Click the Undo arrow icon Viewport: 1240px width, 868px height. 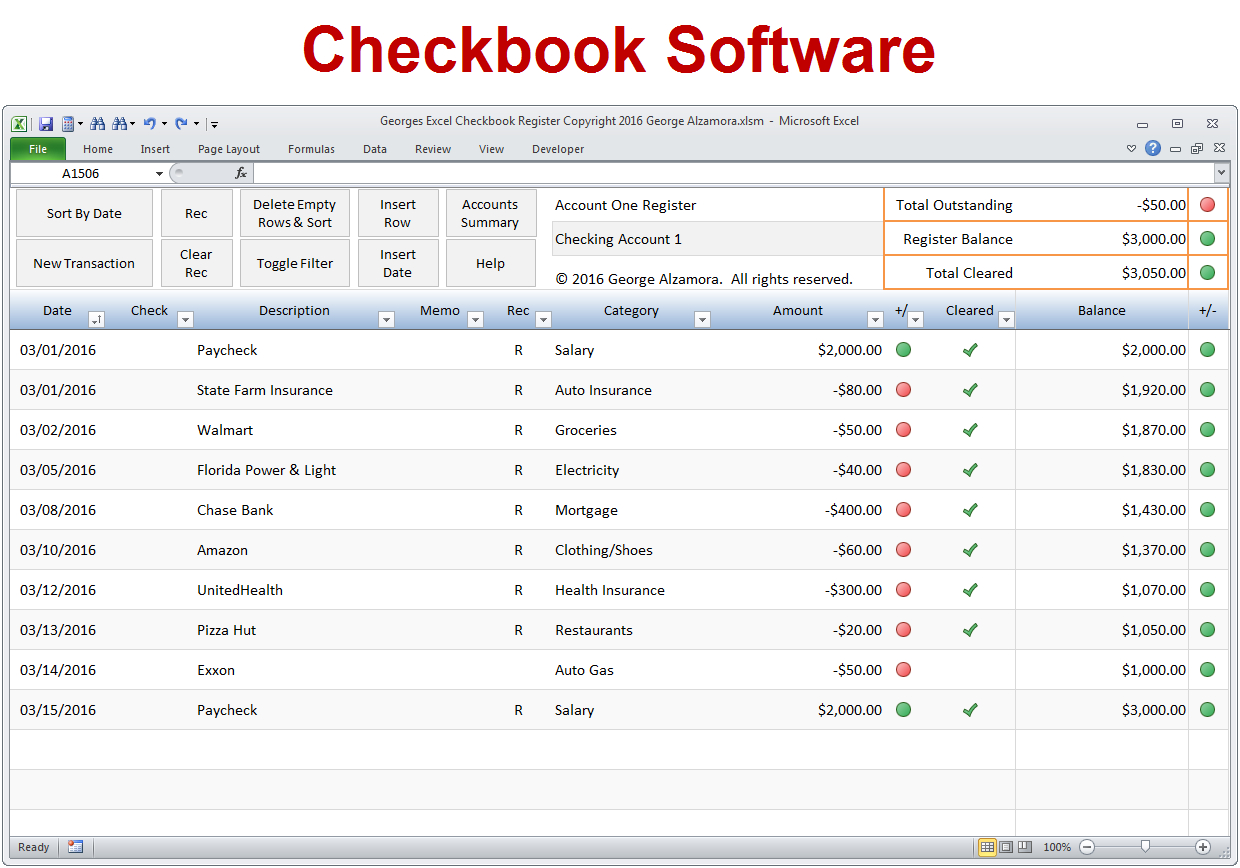click(150, 123)
